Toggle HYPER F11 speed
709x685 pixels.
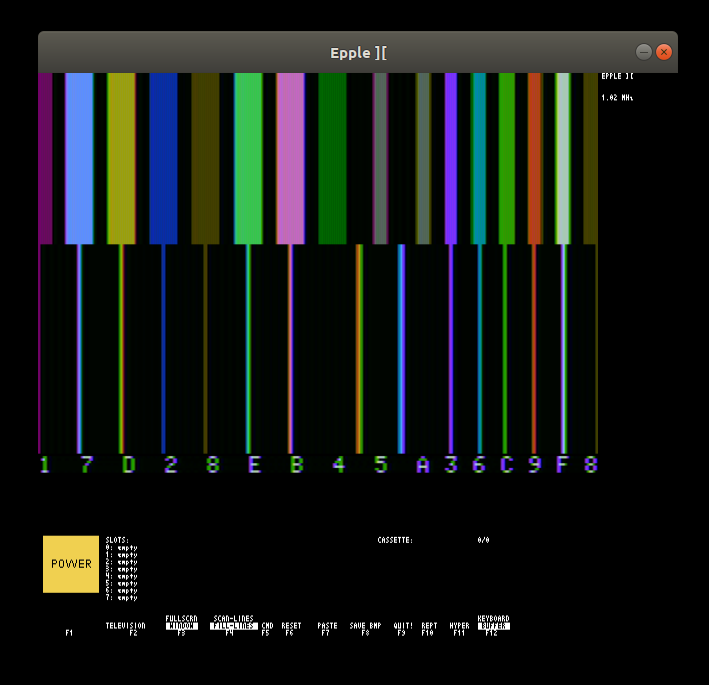(459, 628)
